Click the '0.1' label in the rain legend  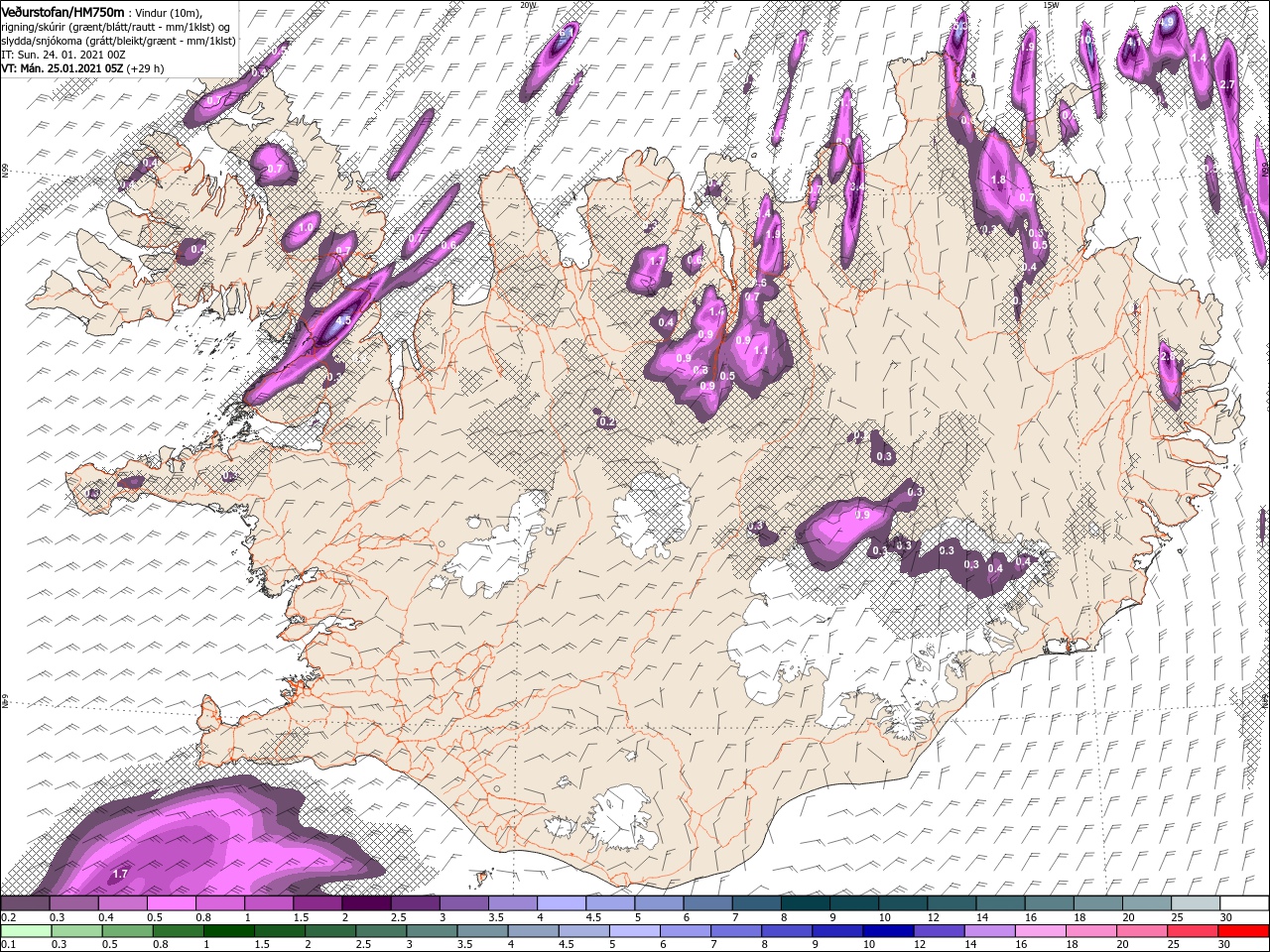(9, 945)
